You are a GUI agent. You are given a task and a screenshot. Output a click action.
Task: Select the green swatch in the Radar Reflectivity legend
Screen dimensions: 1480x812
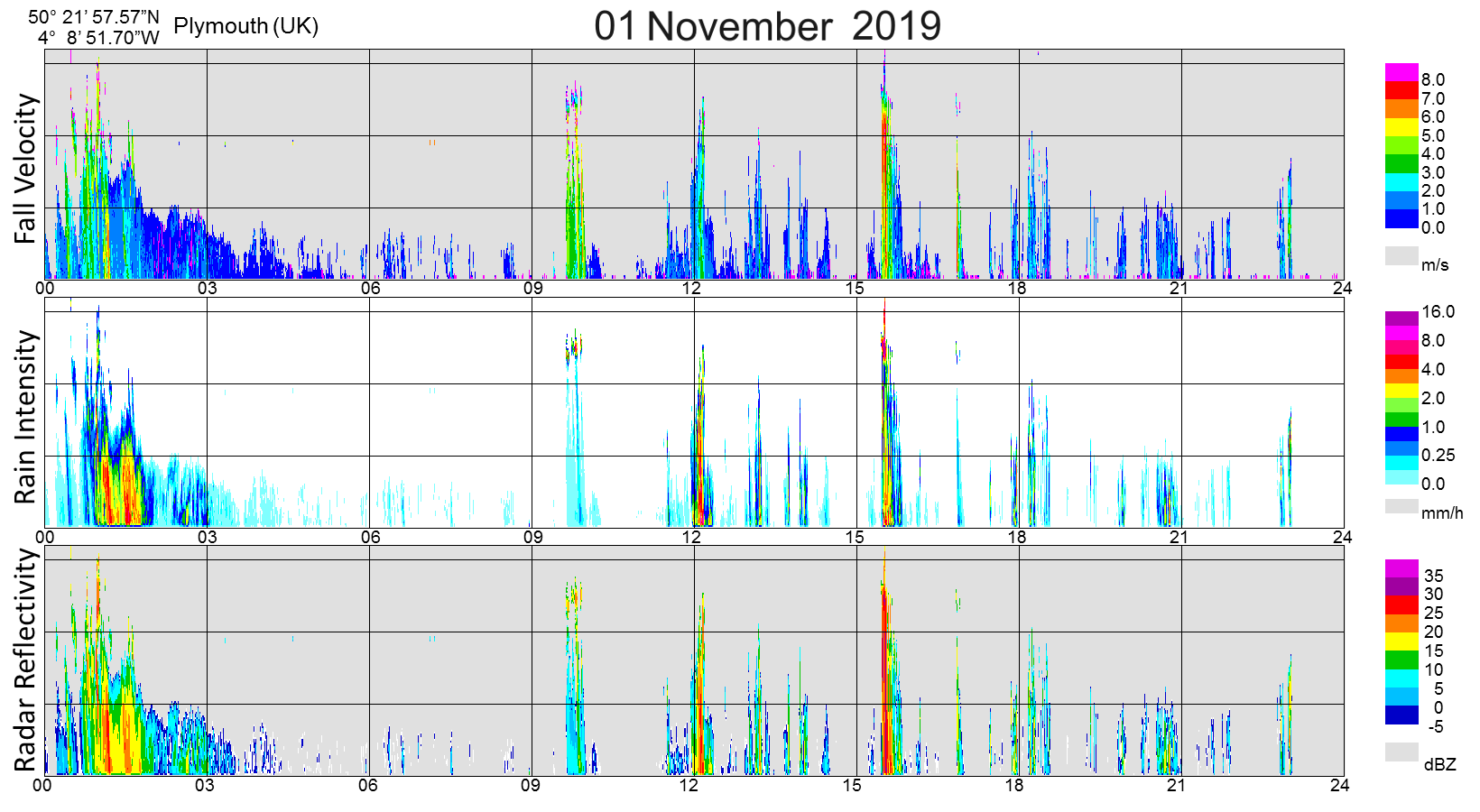tap(1401, 660)
